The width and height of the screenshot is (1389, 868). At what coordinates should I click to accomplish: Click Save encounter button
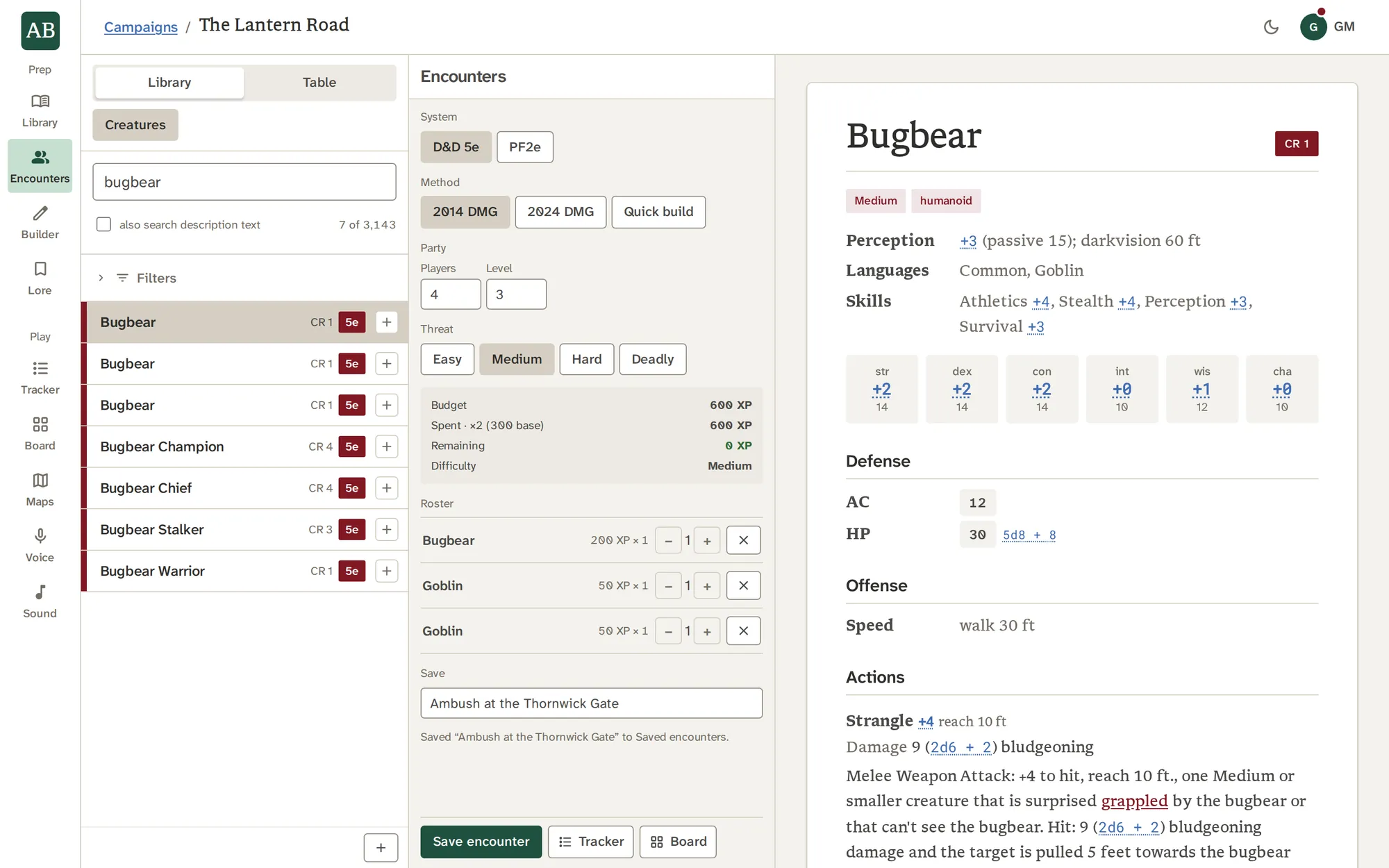point(481,842)
